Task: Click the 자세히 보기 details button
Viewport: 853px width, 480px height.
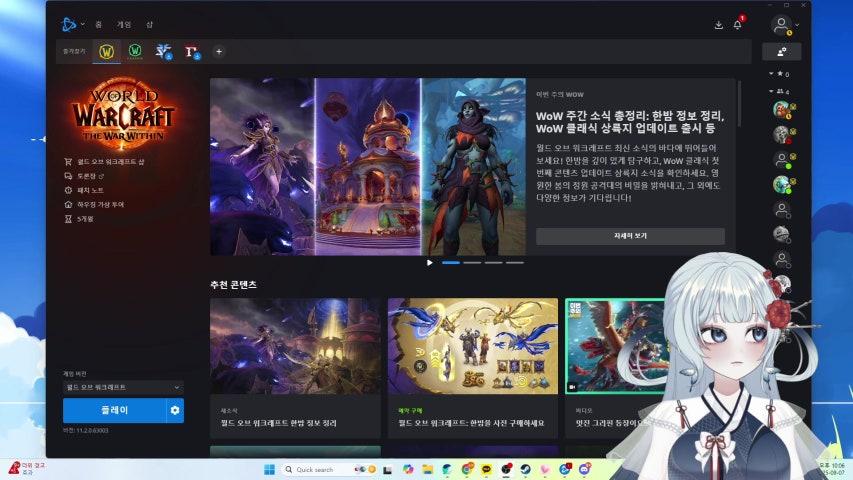Action: click(630, 236)
